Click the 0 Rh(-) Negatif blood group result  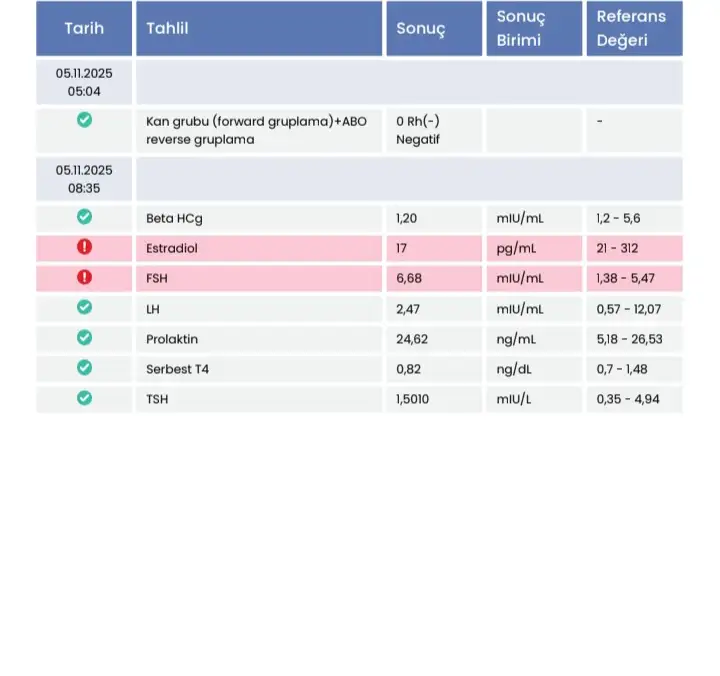tap(418, 130)
